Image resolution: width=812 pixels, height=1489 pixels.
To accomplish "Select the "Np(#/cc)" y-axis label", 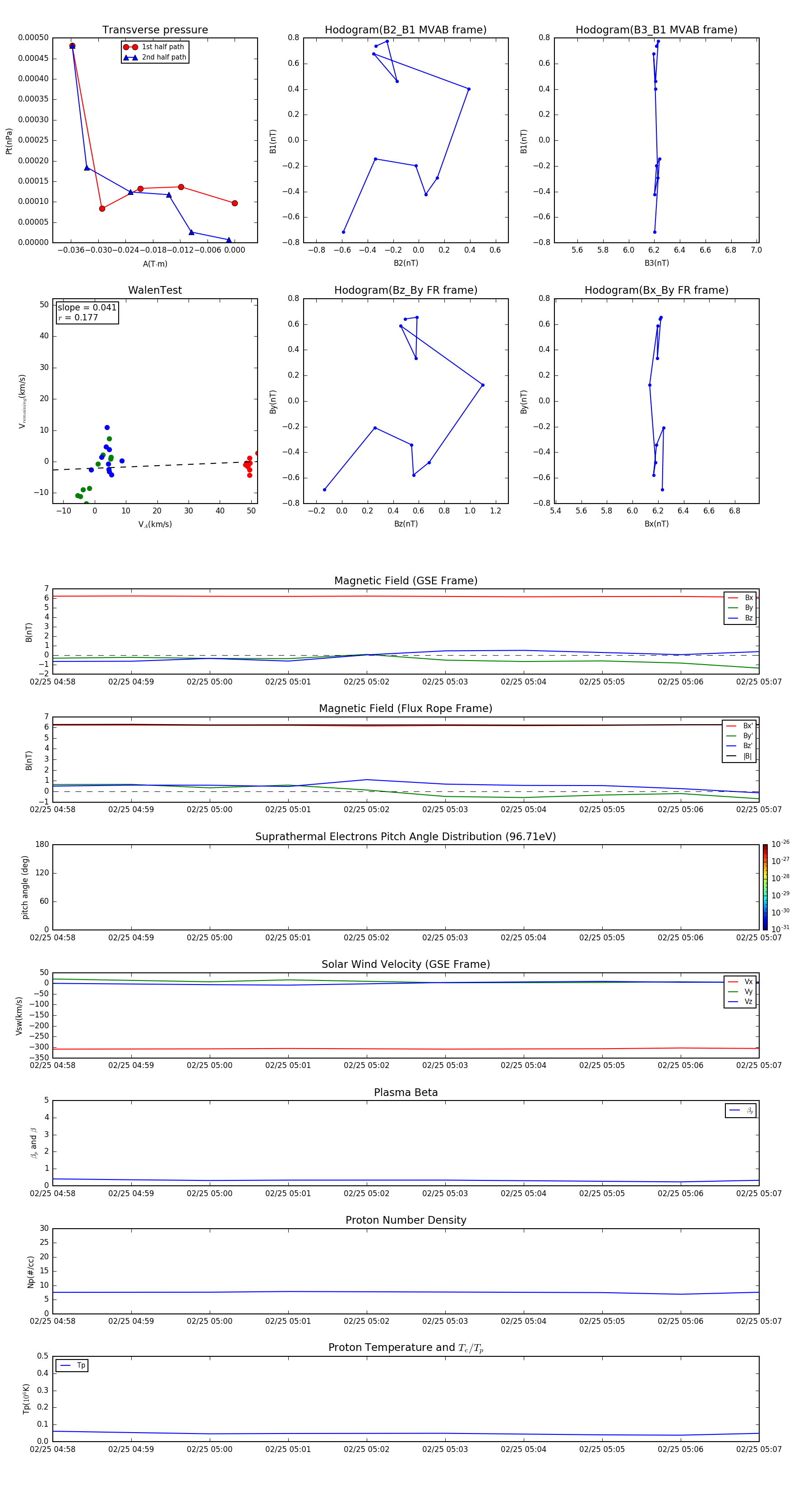I will [x=31, y=1272].
